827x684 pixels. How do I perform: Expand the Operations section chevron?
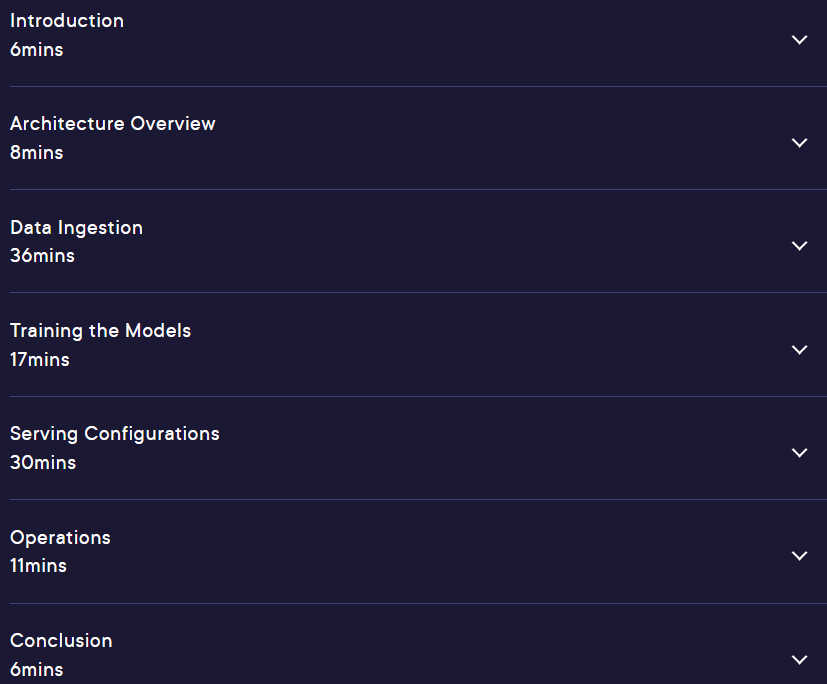click(800, 555)
